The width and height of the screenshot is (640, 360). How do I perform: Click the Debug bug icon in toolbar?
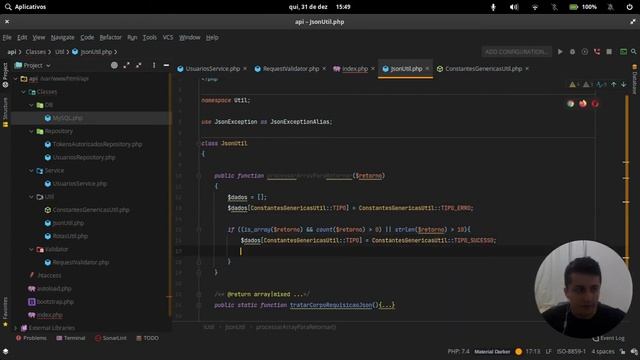click(x=572, y=52)
